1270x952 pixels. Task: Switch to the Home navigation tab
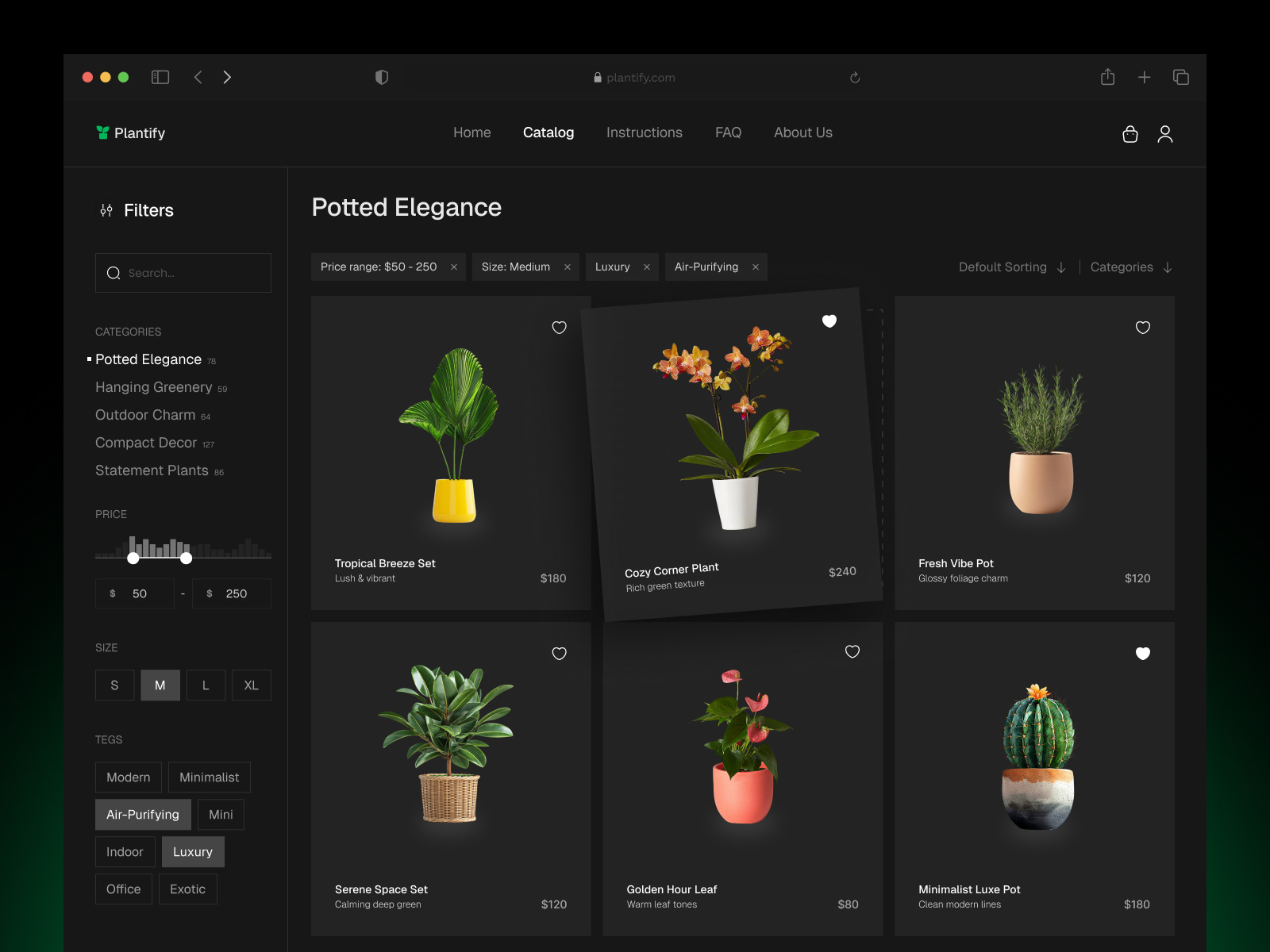pos(471,132)
